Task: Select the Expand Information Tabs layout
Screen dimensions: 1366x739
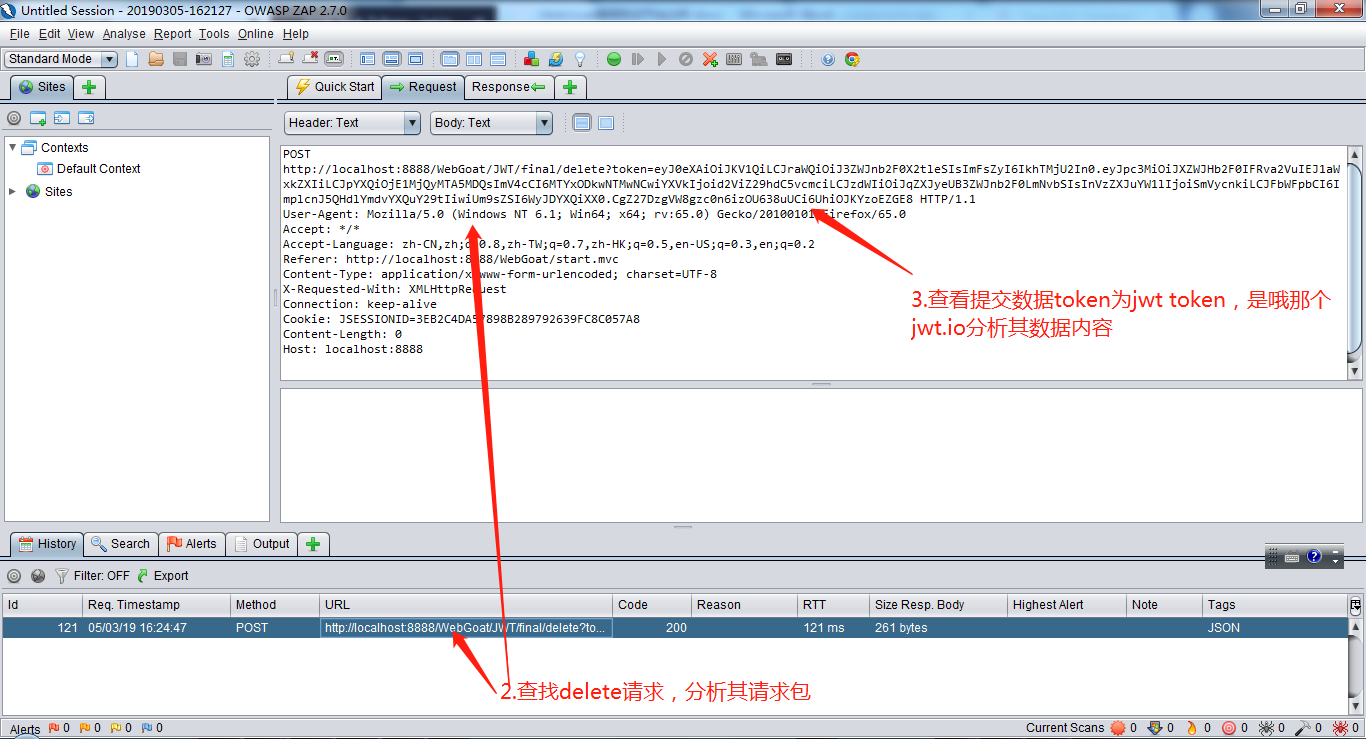Action: pos(391,59)
